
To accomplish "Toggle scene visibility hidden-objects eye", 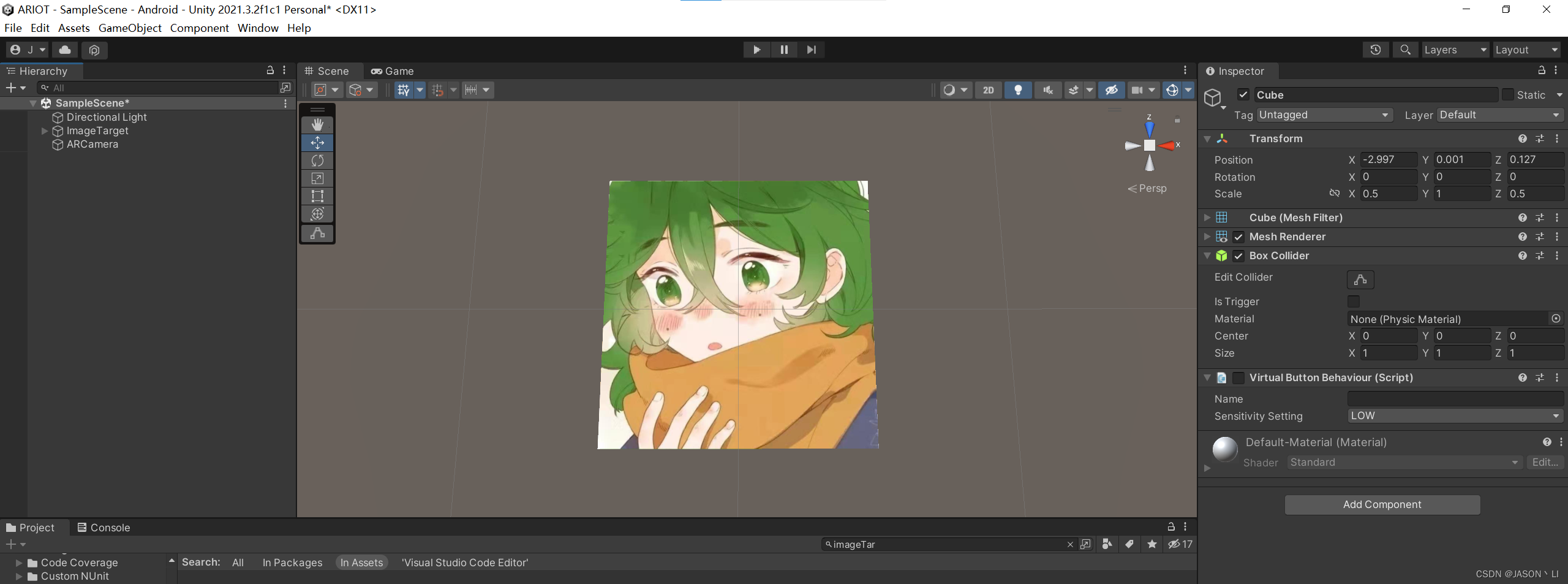I will tap(1111, 90).
